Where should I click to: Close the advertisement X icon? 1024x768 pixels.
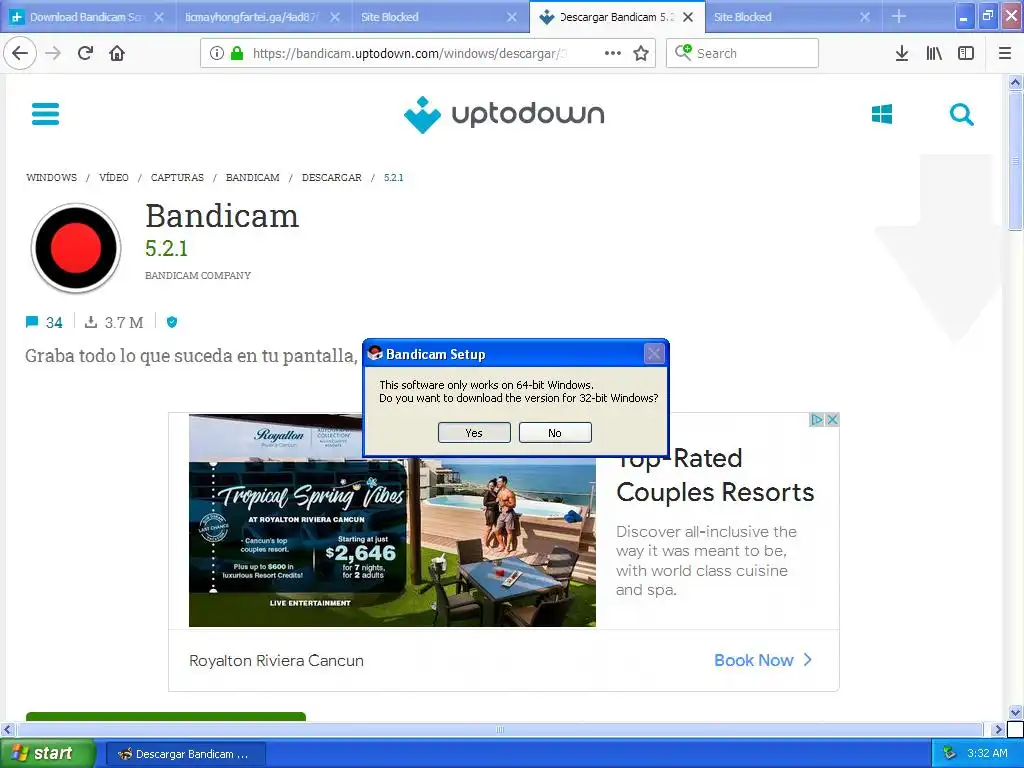(833, 419)
